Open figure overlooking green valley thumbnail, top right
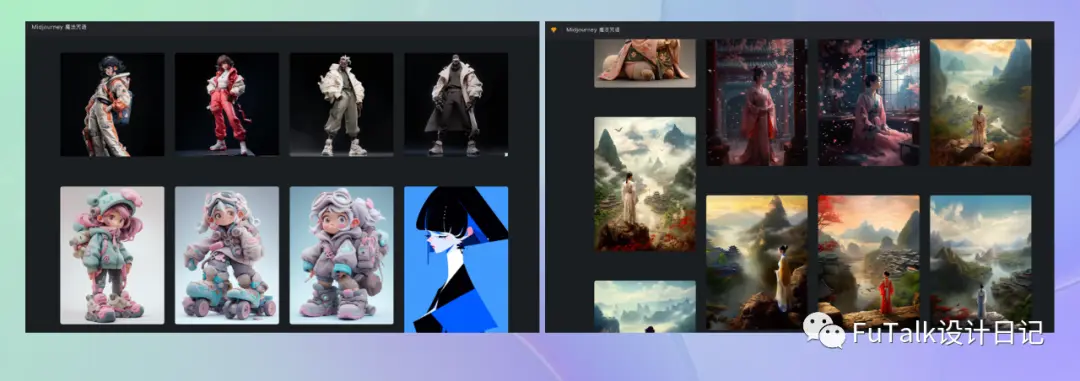This screenshot has width=1080, height=381. (x=981, y=102)
